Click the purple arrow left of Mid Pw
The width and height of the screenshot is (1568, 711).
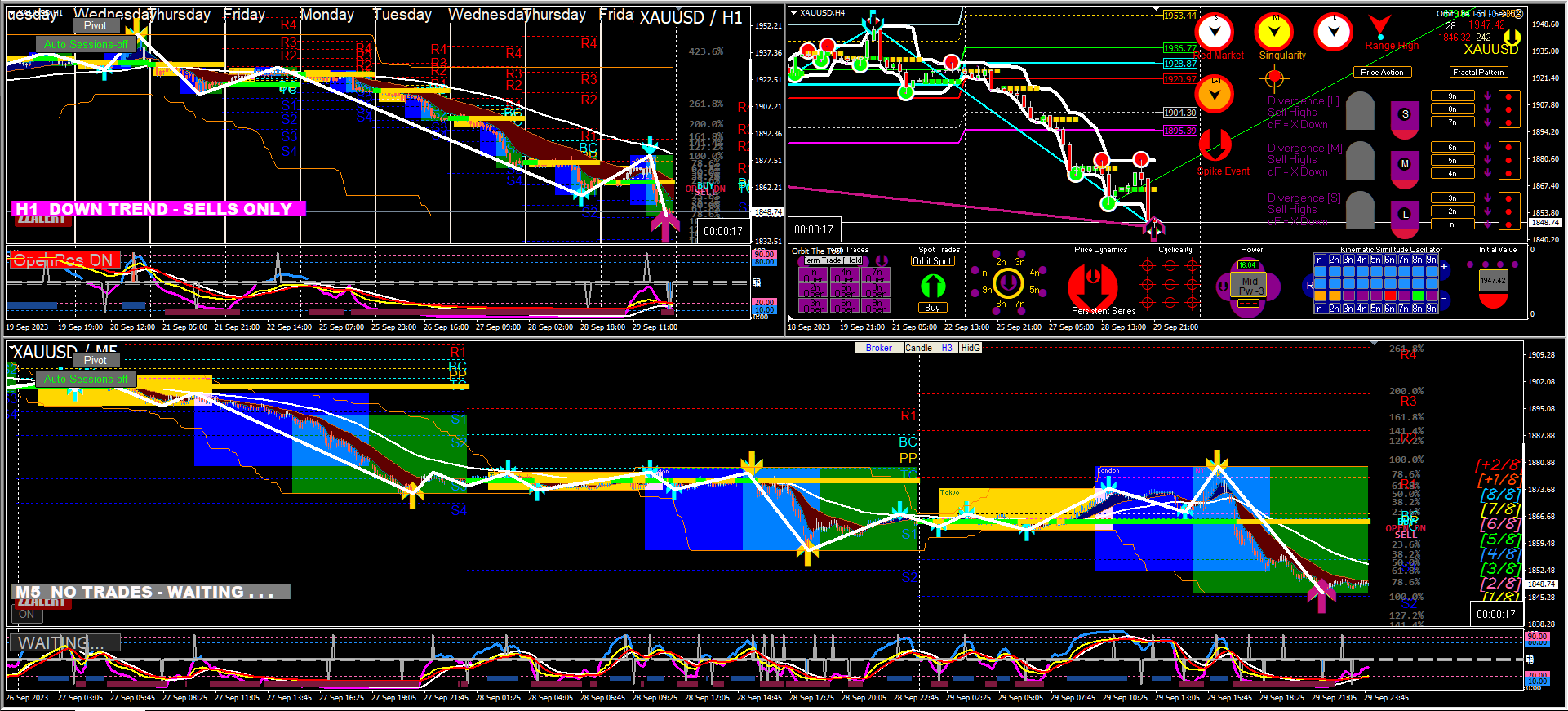1223,286
